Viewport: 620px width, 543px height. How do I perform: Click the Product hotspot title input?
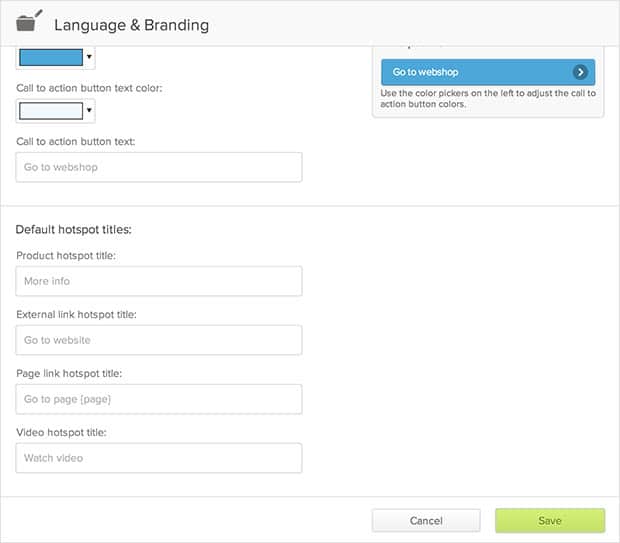(x=159, y=281)
